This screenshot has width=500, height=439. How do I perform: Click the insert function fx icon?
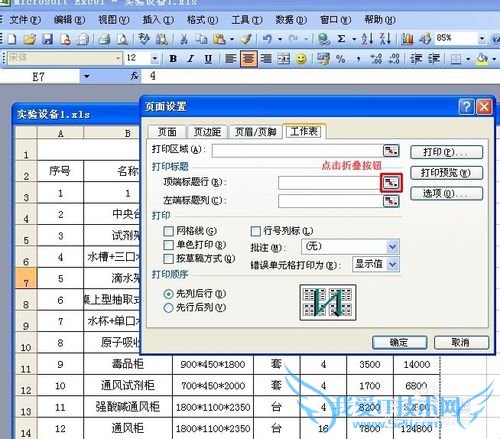click(x=134, y=76)
